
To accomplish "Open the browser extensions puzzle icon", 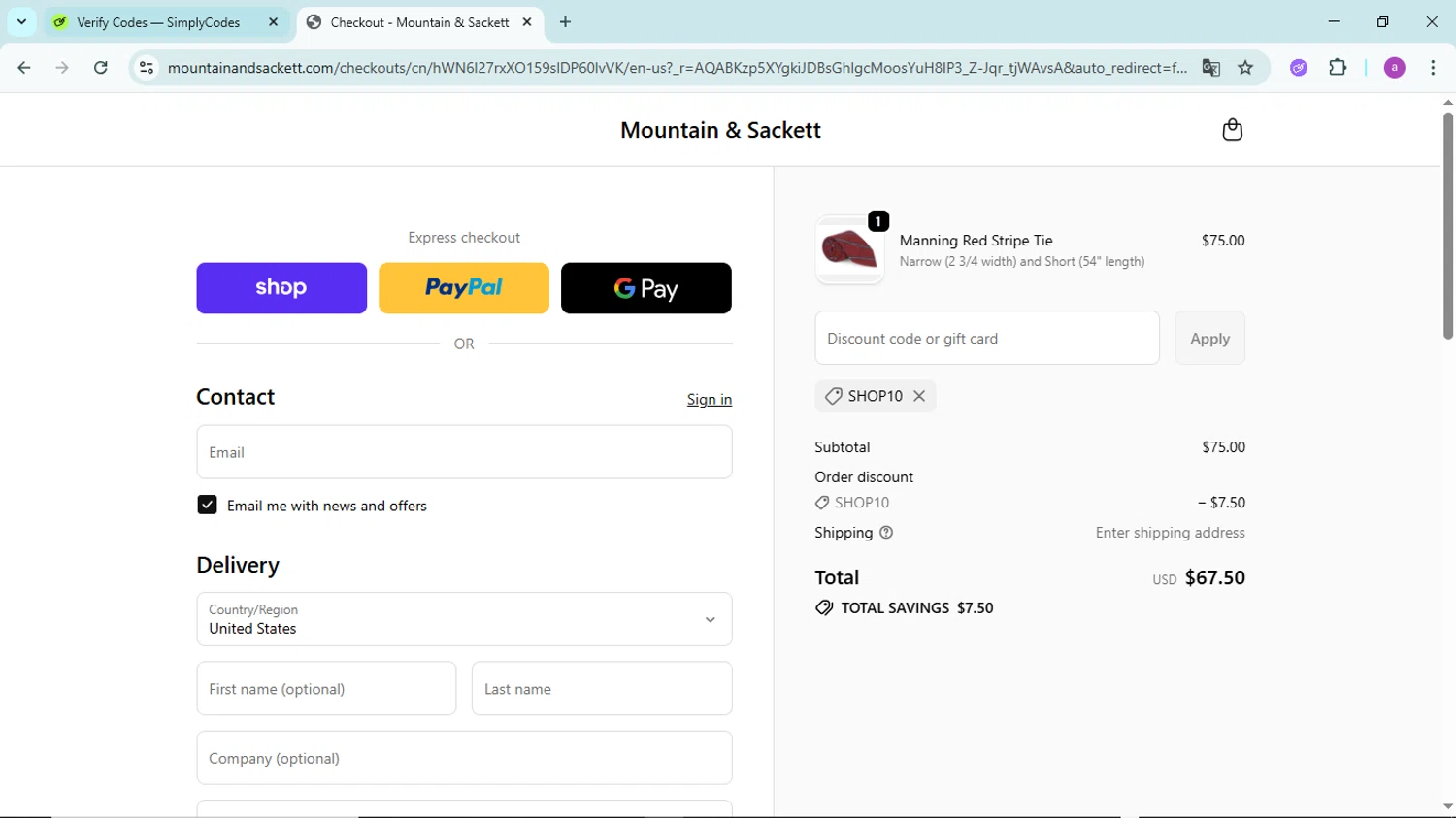I will click(x=1338, y=68).
